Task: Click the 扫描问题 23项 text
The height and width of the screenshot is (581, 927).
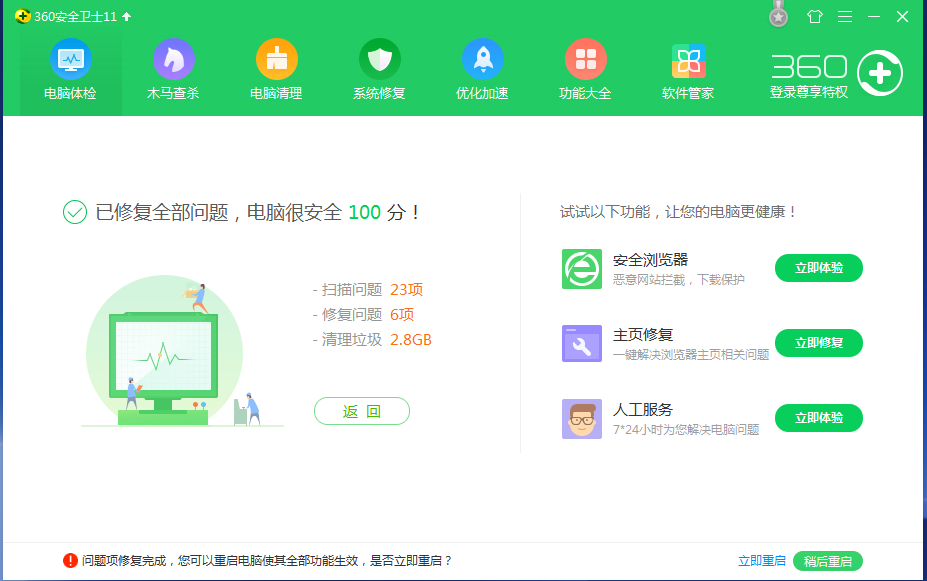Action: (x=368, y=290)
